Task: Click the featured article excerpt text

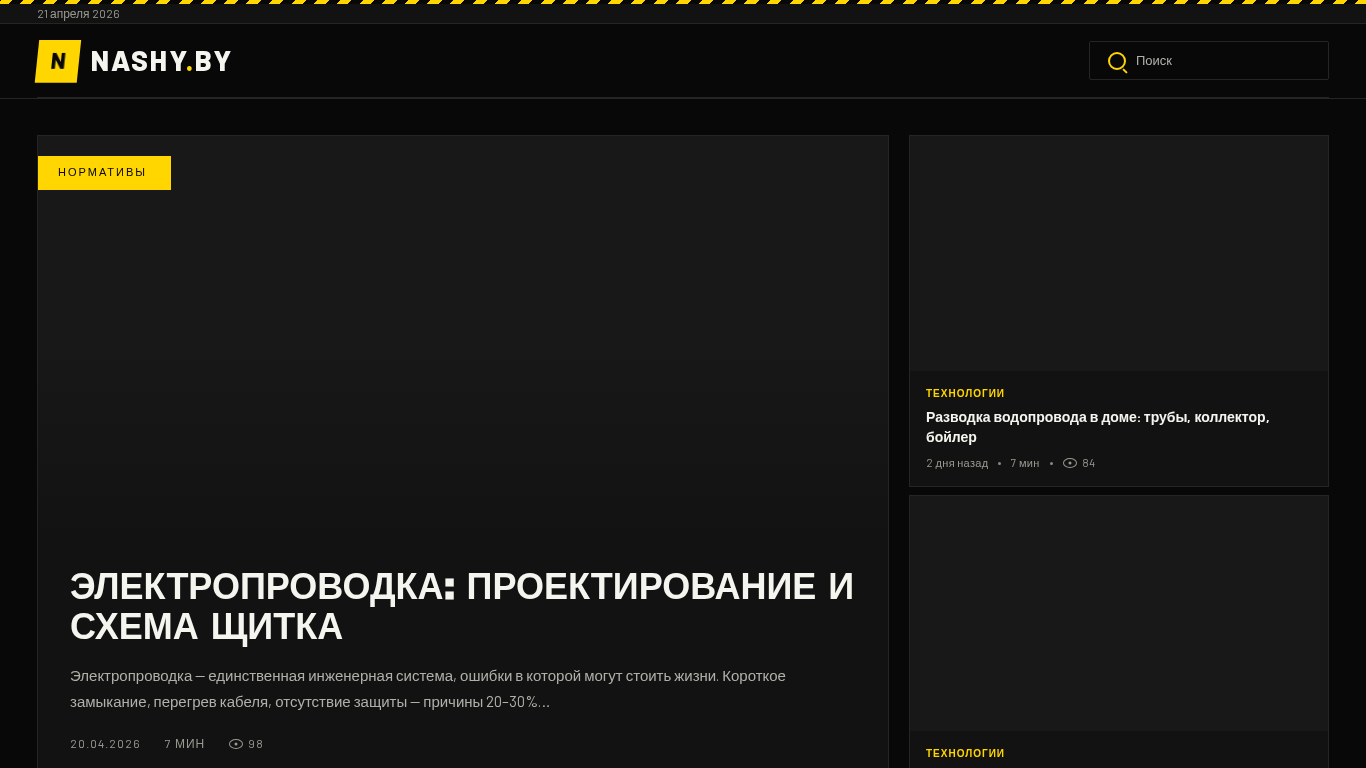Action: click(x=428, y=688)
